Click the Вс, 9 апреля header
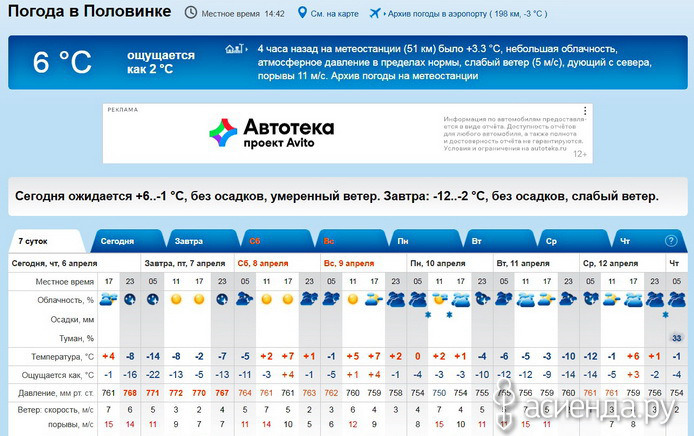The image size is (694, 436). [349, 263]
